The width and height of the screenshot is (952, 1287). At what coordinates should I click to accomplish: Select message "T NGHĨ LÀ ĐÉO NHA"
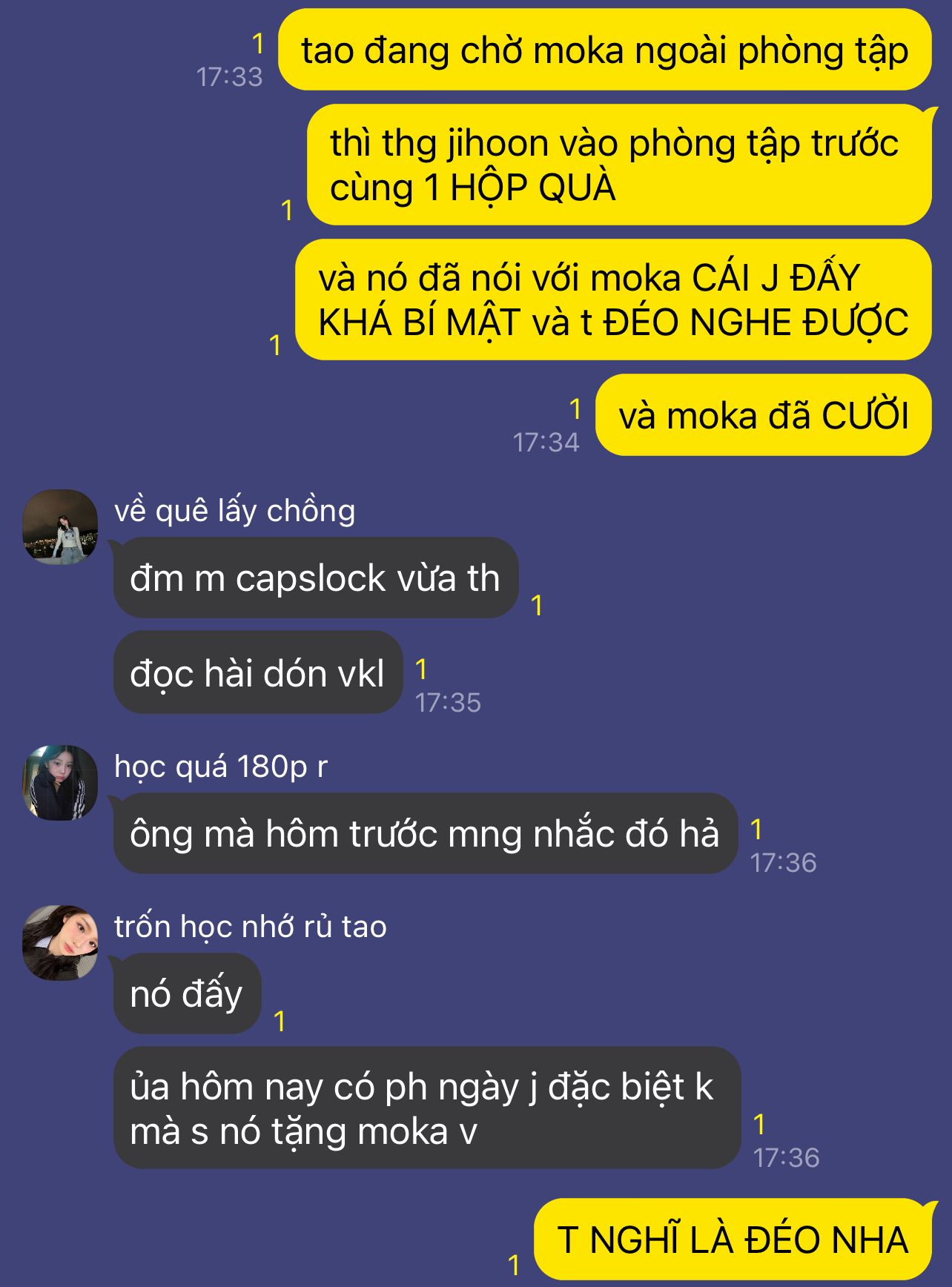click(x=733, y=1240)
